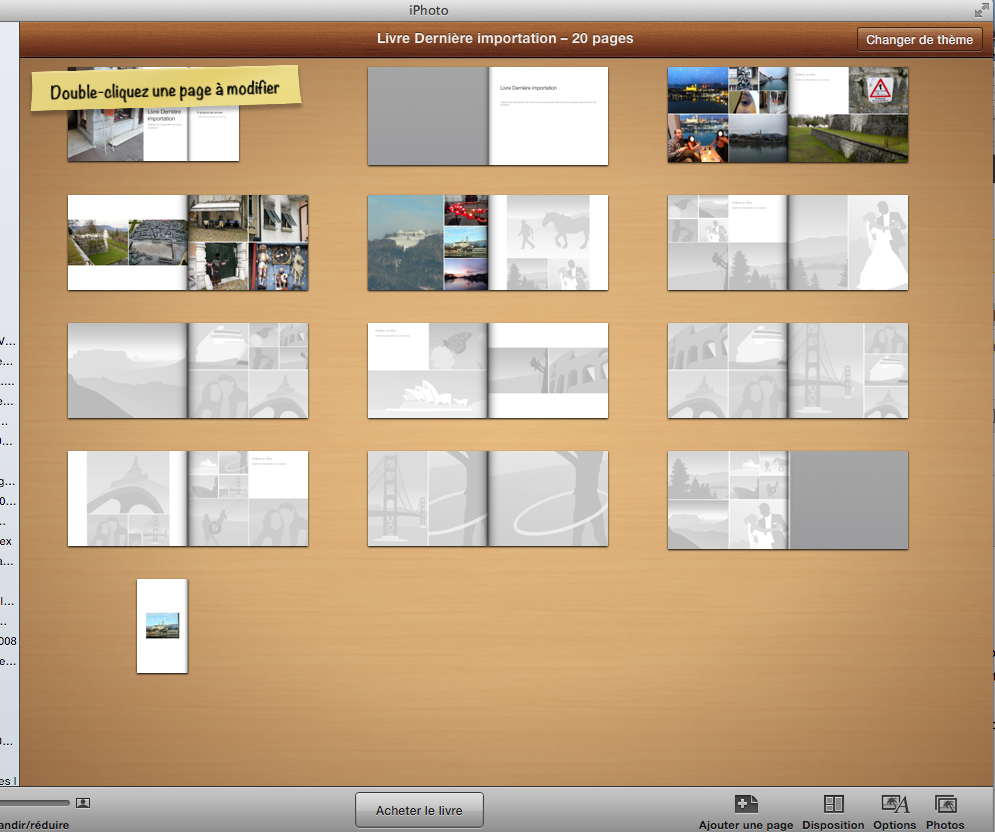Select the Golden Gate bridge double-page spread
The width and height of the screenshot is (995, 832).
pos(488,498)
